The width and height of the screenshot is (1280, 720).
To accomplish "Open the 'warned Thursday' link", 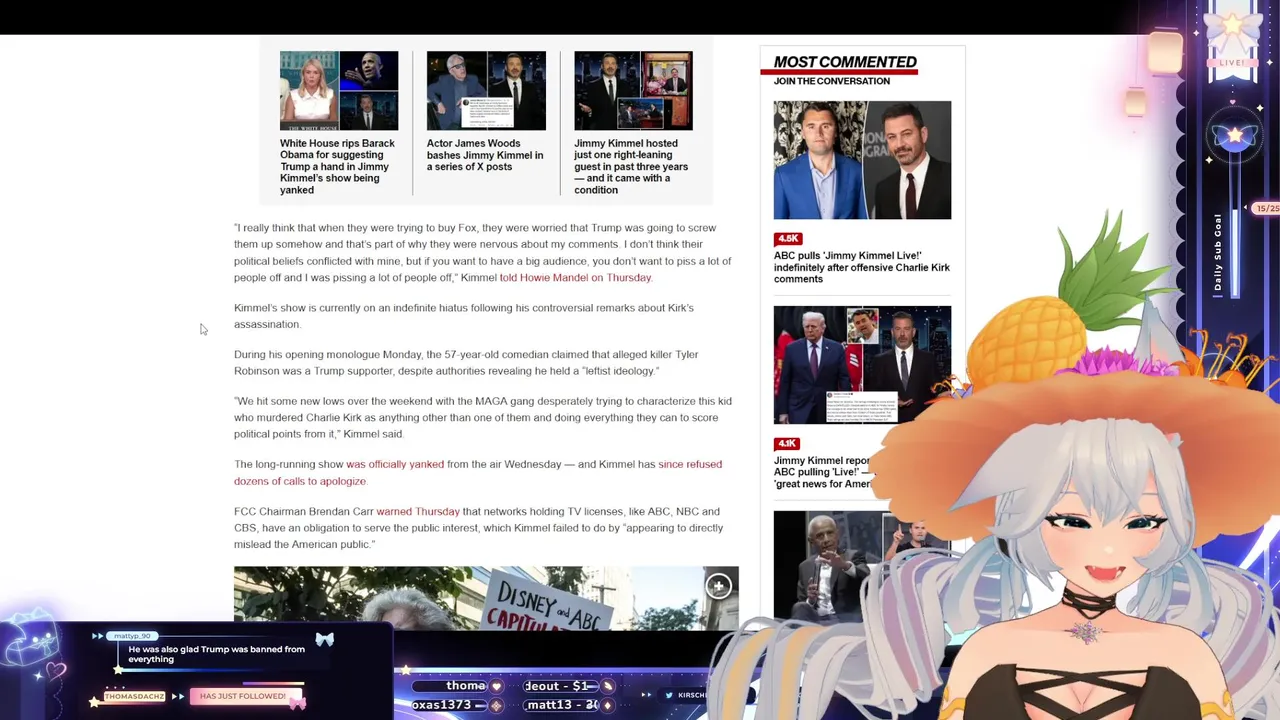I will coord(418,511).
